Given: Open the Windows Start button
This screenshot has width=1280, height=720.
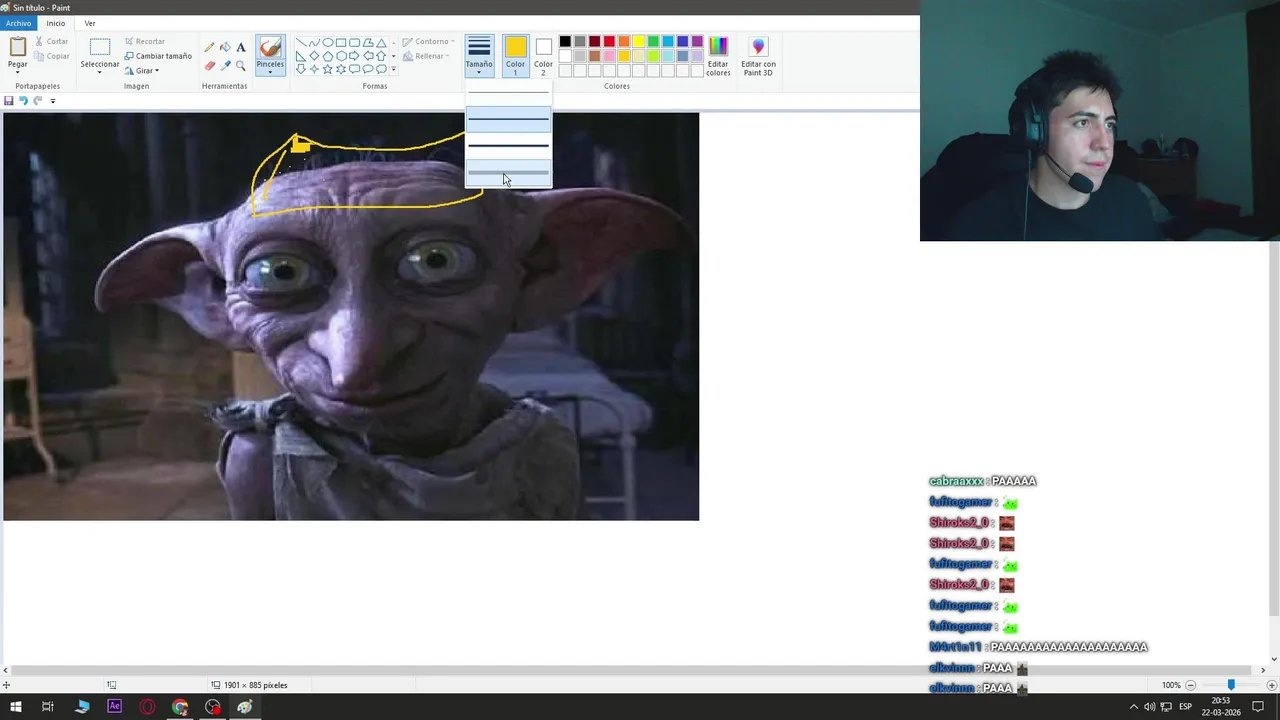Looking at the screenshot, I should click(16, 707).
